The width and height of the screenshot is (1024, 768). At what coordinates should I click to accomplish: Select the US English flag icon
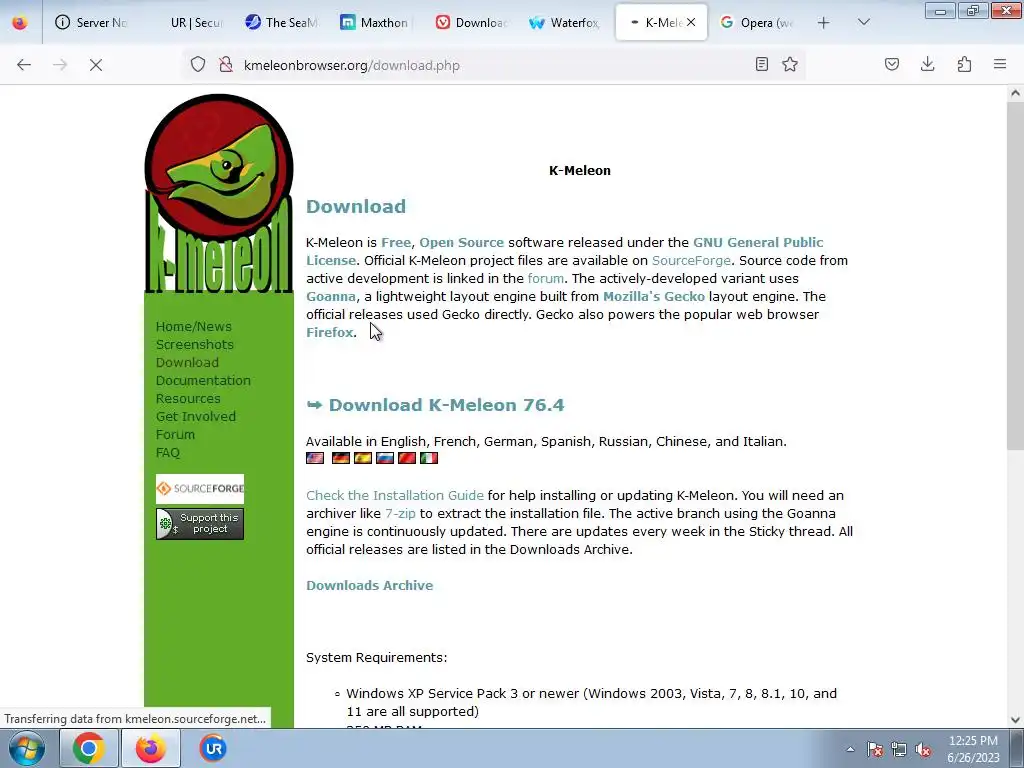[315, 458]
